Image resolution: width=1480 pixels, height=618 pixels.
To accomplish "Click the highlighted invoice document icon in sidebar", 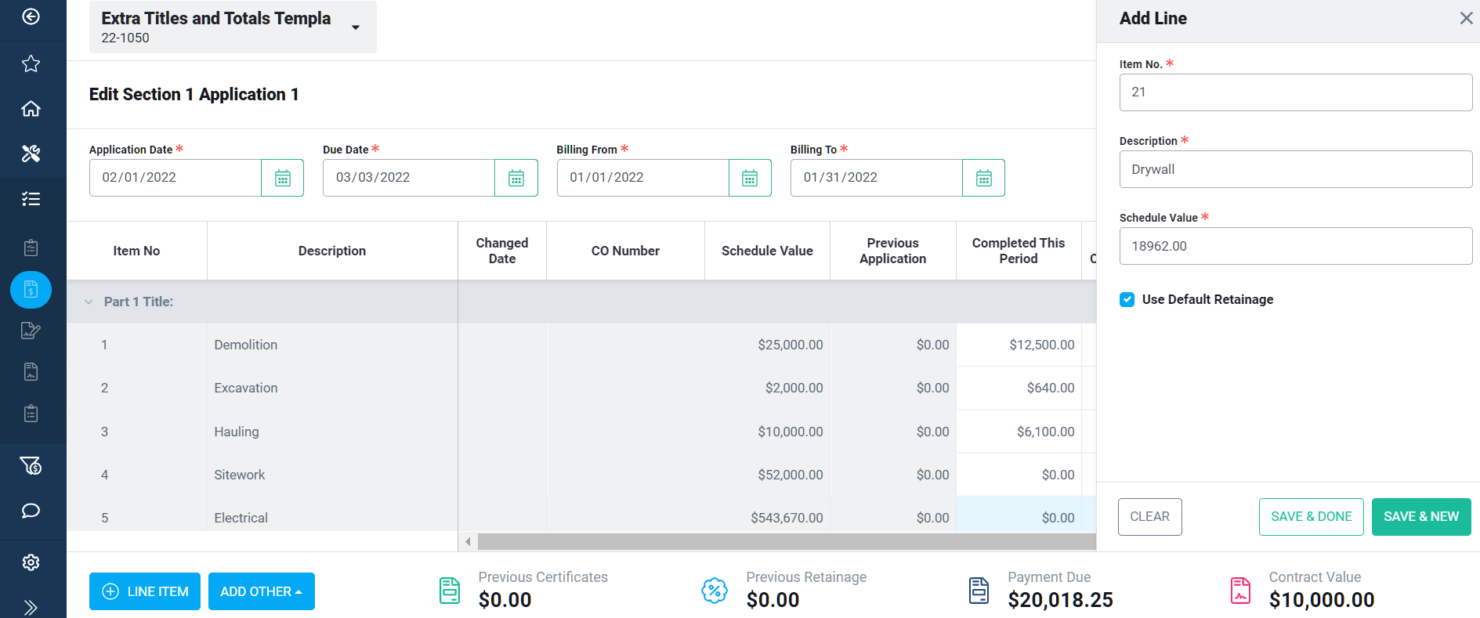I will [30, 289].
